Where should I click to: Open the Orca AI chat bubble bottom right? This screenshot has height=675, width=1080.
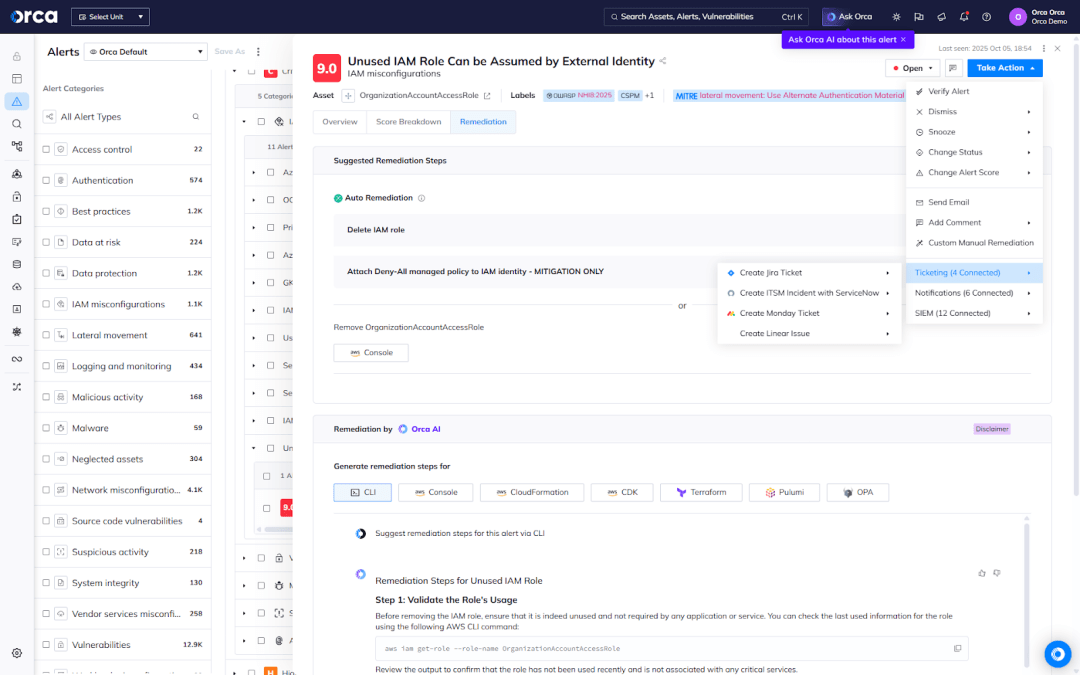(1058, 654)
